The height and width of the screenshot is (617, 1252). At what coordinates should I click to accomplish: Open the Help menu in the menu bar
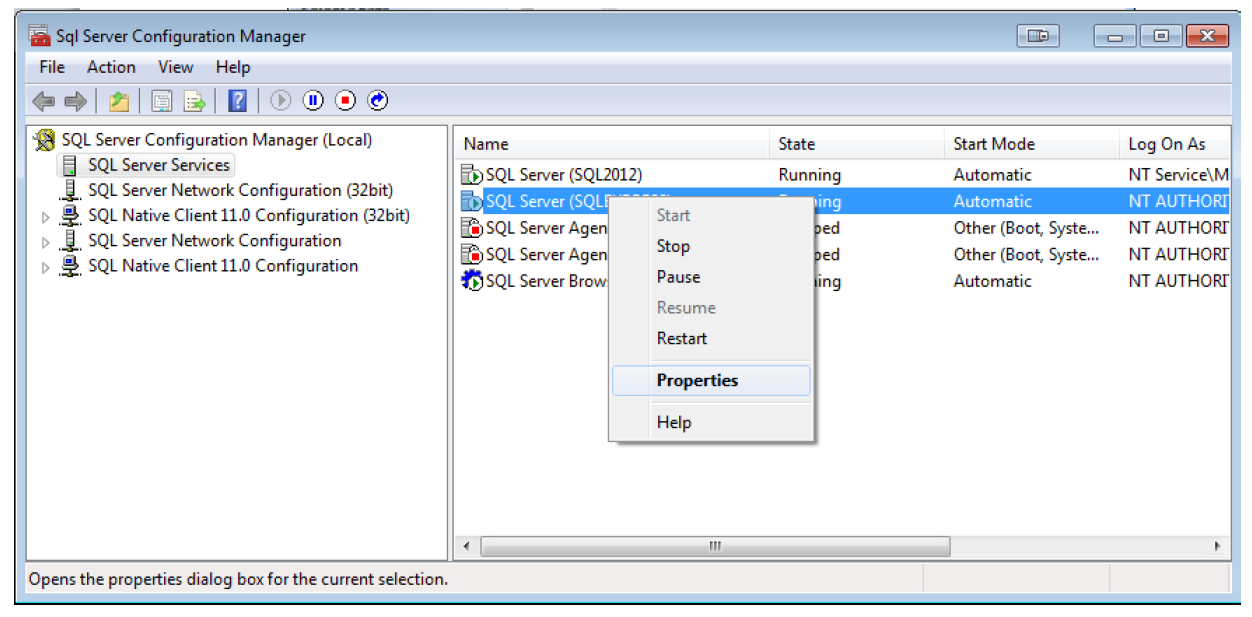point(233,67)
